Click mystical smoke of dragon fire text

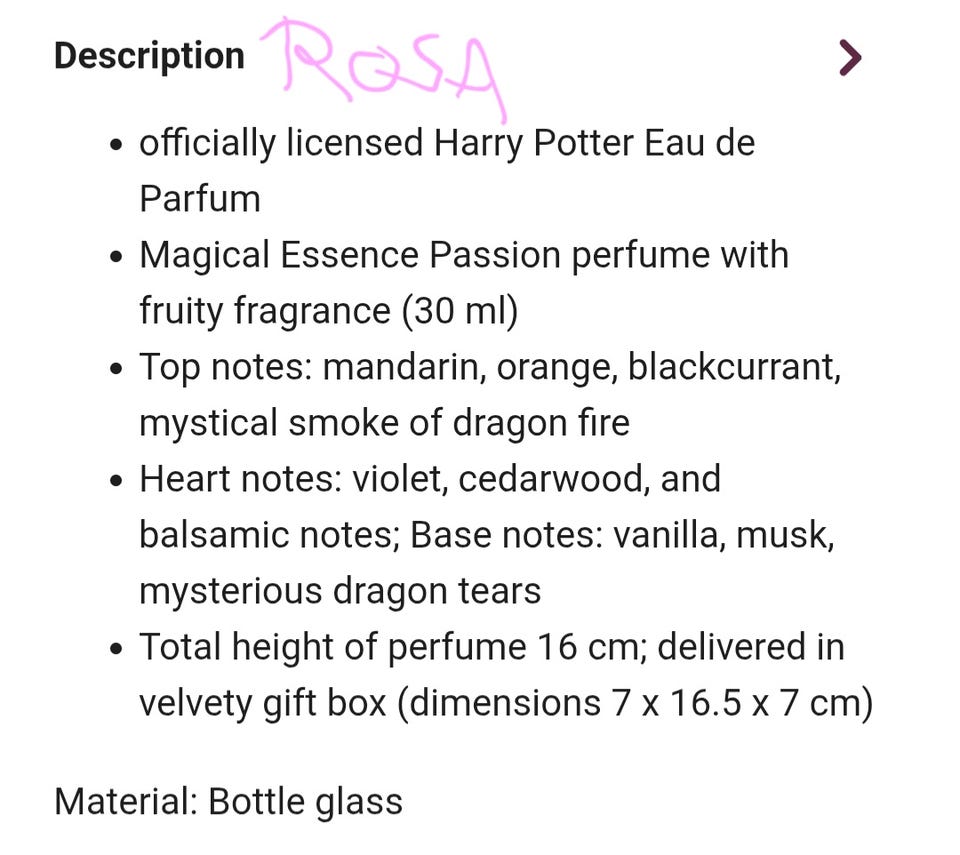[384, 423]
